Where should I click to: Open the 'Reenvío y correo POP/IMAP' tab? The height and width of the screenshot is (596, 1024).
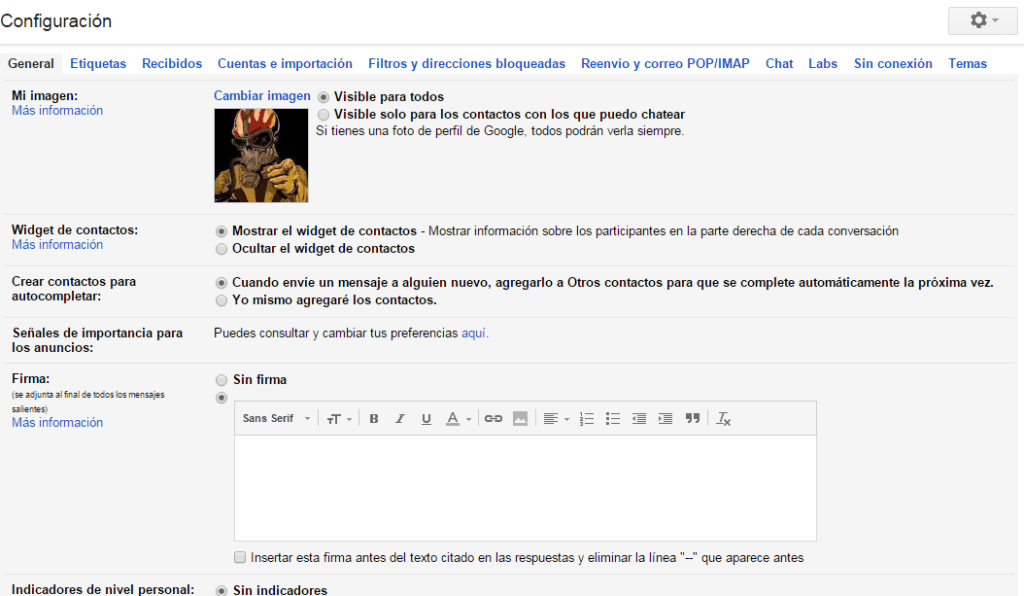(x=665, y=63)
